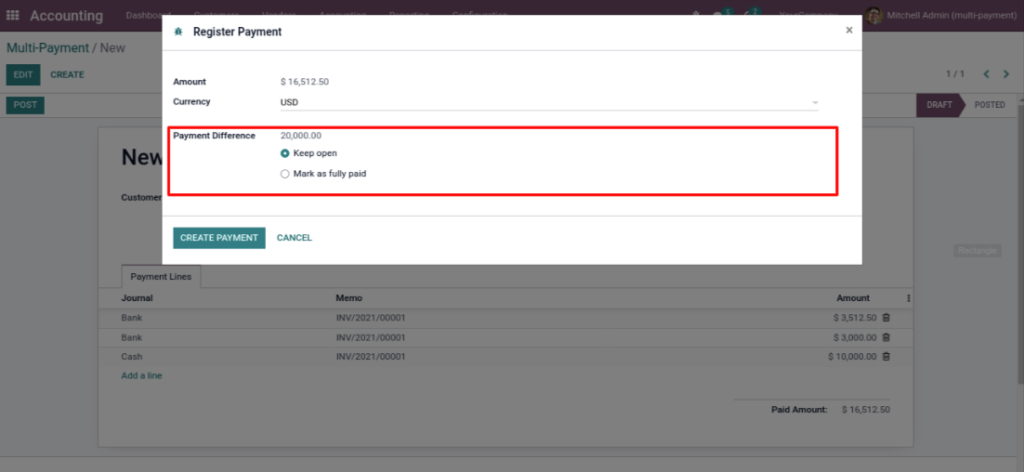Click the $ 10,000.00 amount cell
Image resolution: width=1024 pixels, height=472 pixels.
852,357
